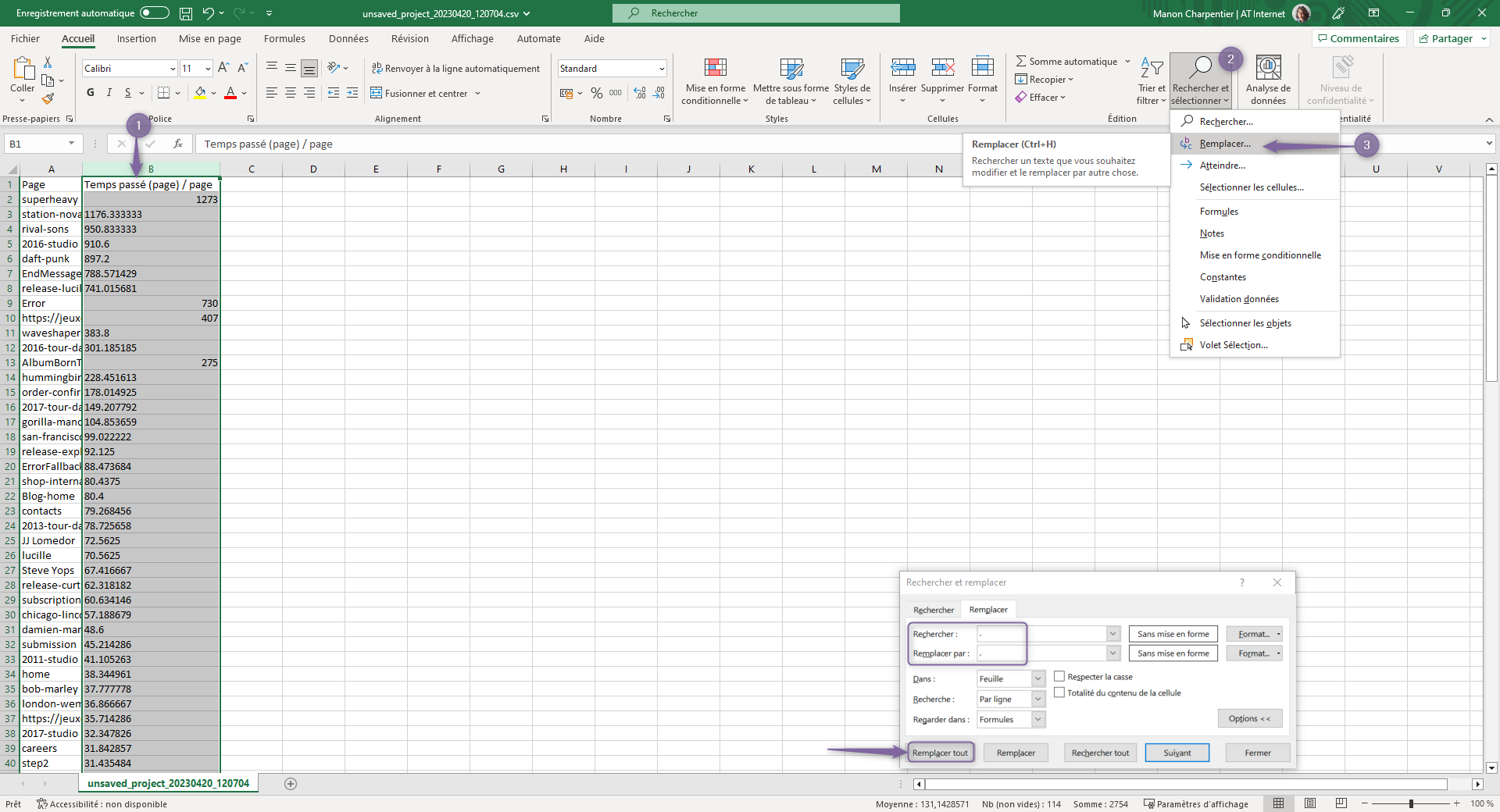The image size is (1500, 812).
Task: Click the Italic formatting icon
Action: click(x=109, y=93)
